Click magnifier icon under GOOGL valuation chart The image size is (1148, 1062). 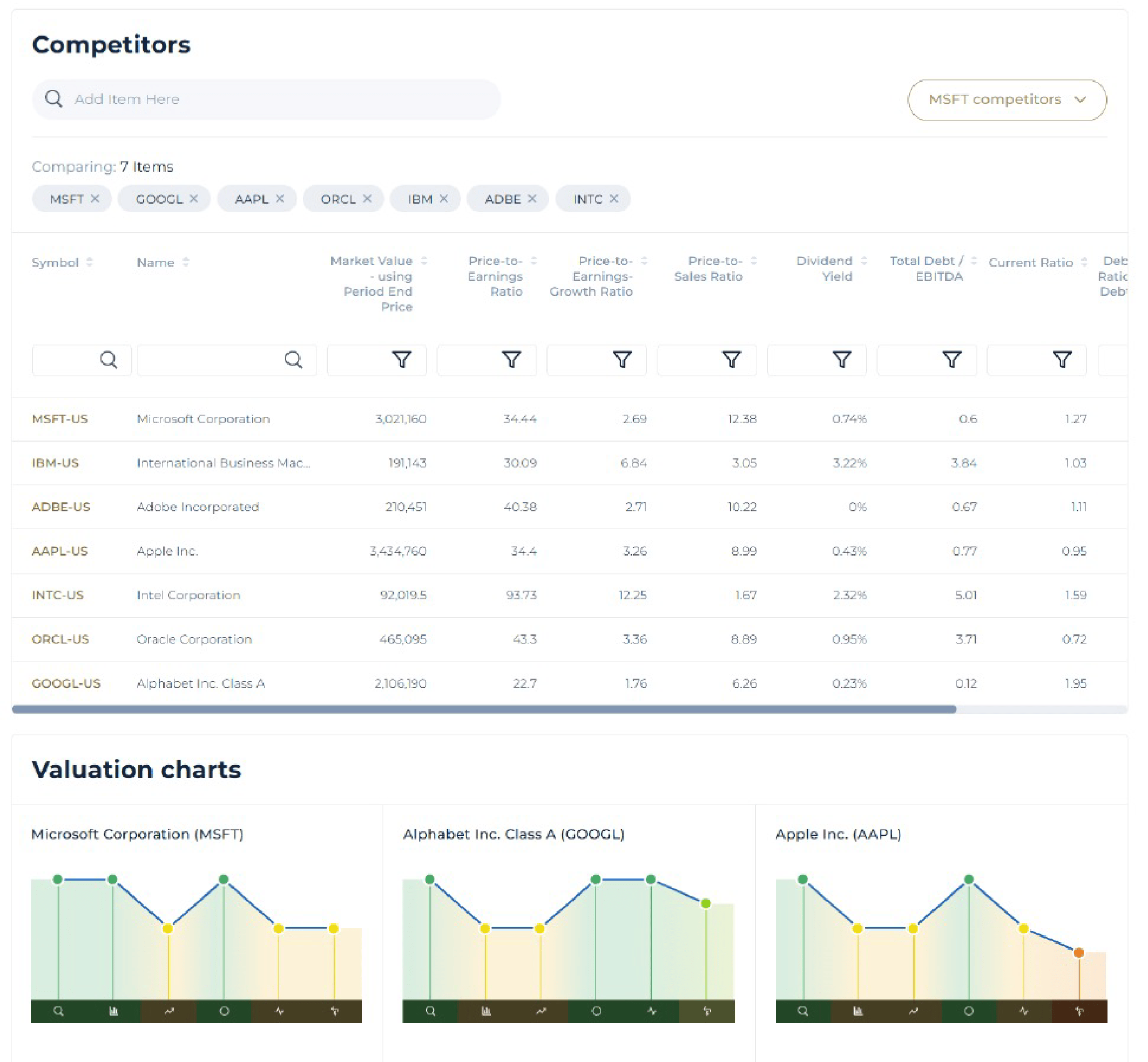(x=430, y=1011)
